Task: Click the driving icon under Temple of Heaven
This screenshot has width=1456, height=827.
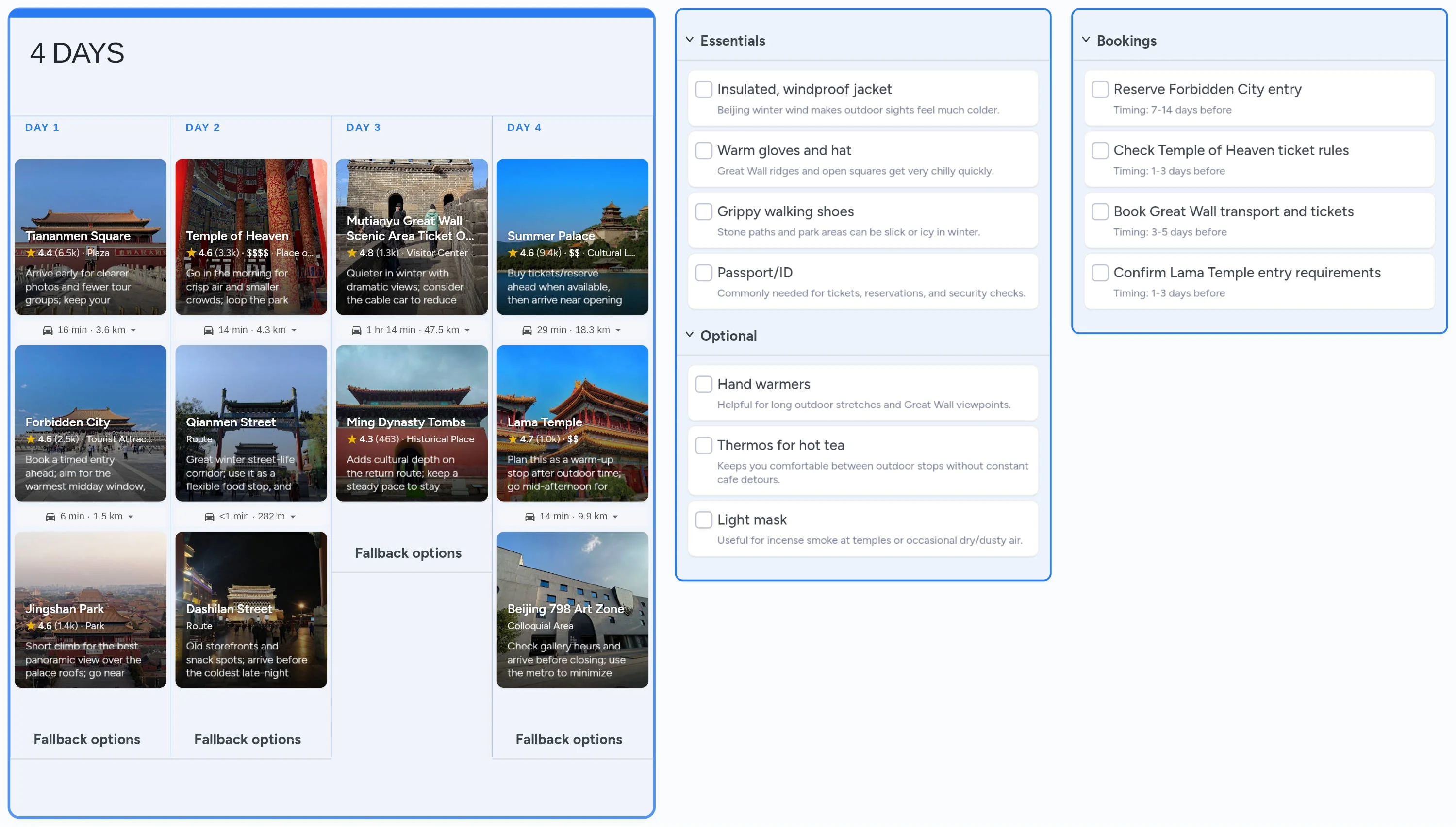Action: tap(209, 329)
